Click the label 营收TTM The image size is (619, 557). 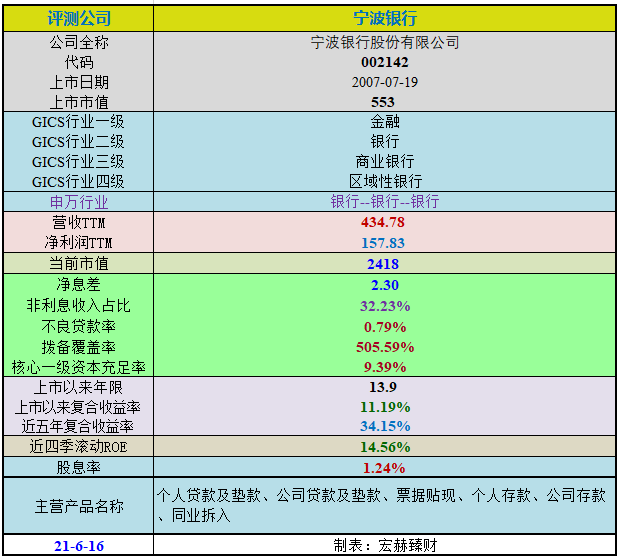[79, 222]
